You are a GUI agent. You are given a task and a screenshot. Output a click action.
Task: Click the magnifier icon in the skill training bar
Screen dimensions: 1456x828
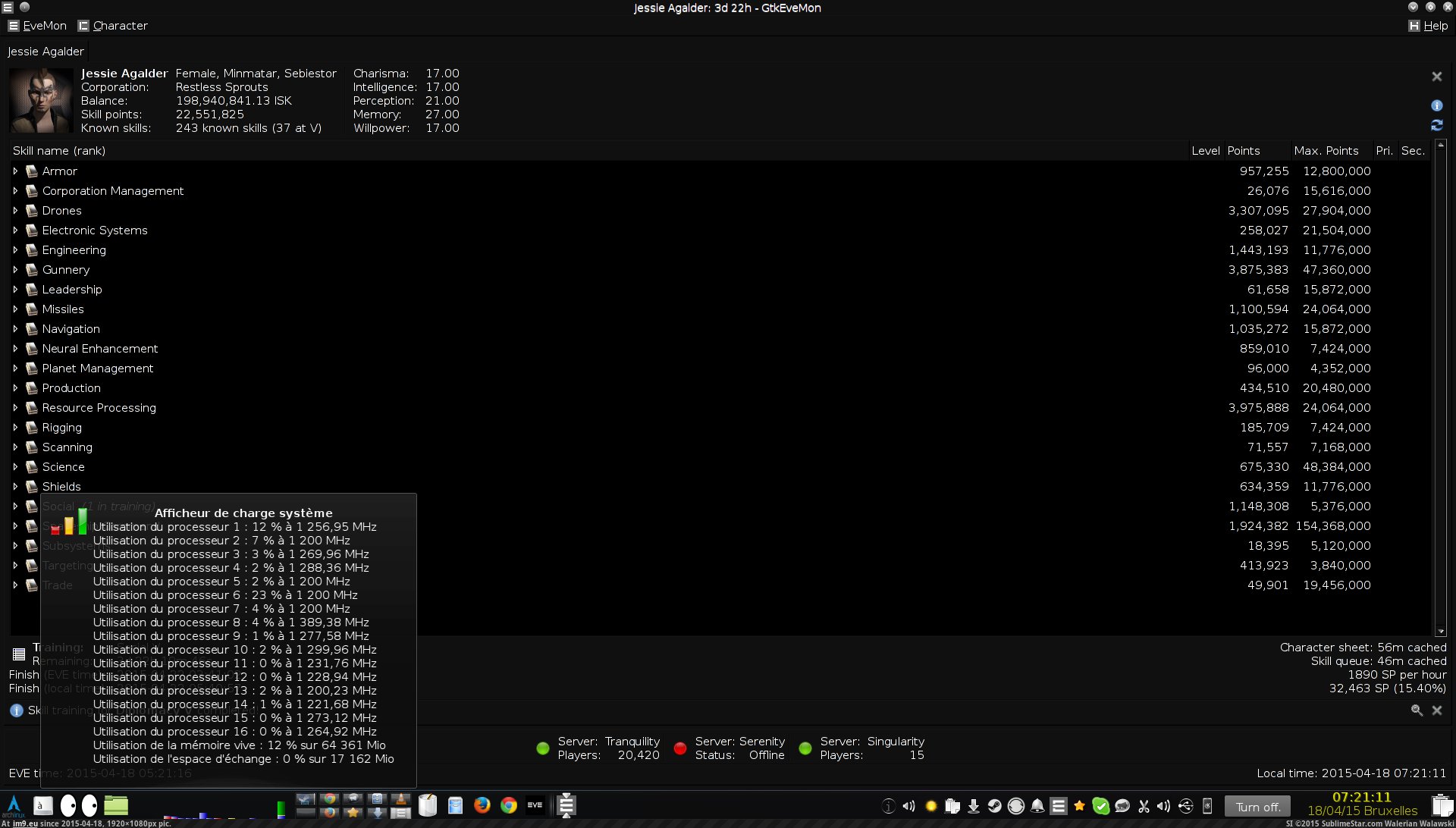1416,710
